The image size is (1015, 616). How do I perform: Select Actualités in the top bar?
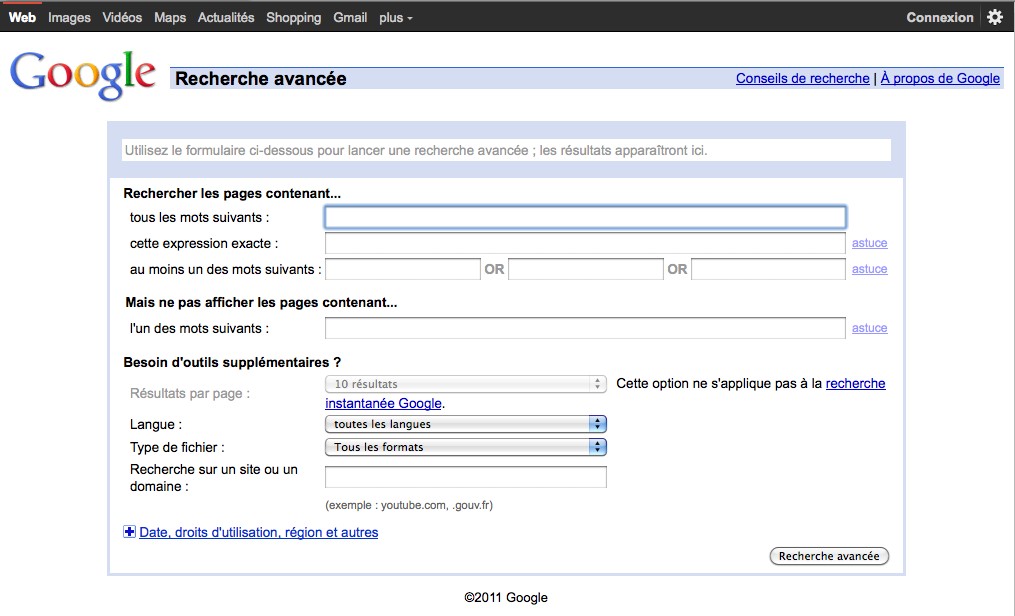click(226, 17)
